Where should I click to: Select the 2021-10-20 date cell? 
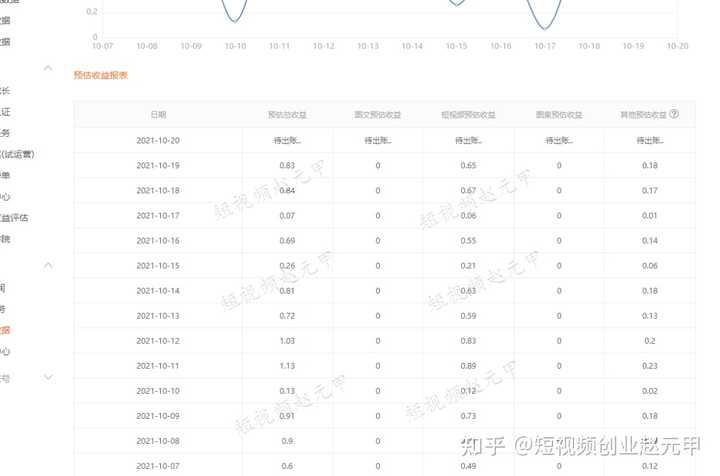click(158, 140)
